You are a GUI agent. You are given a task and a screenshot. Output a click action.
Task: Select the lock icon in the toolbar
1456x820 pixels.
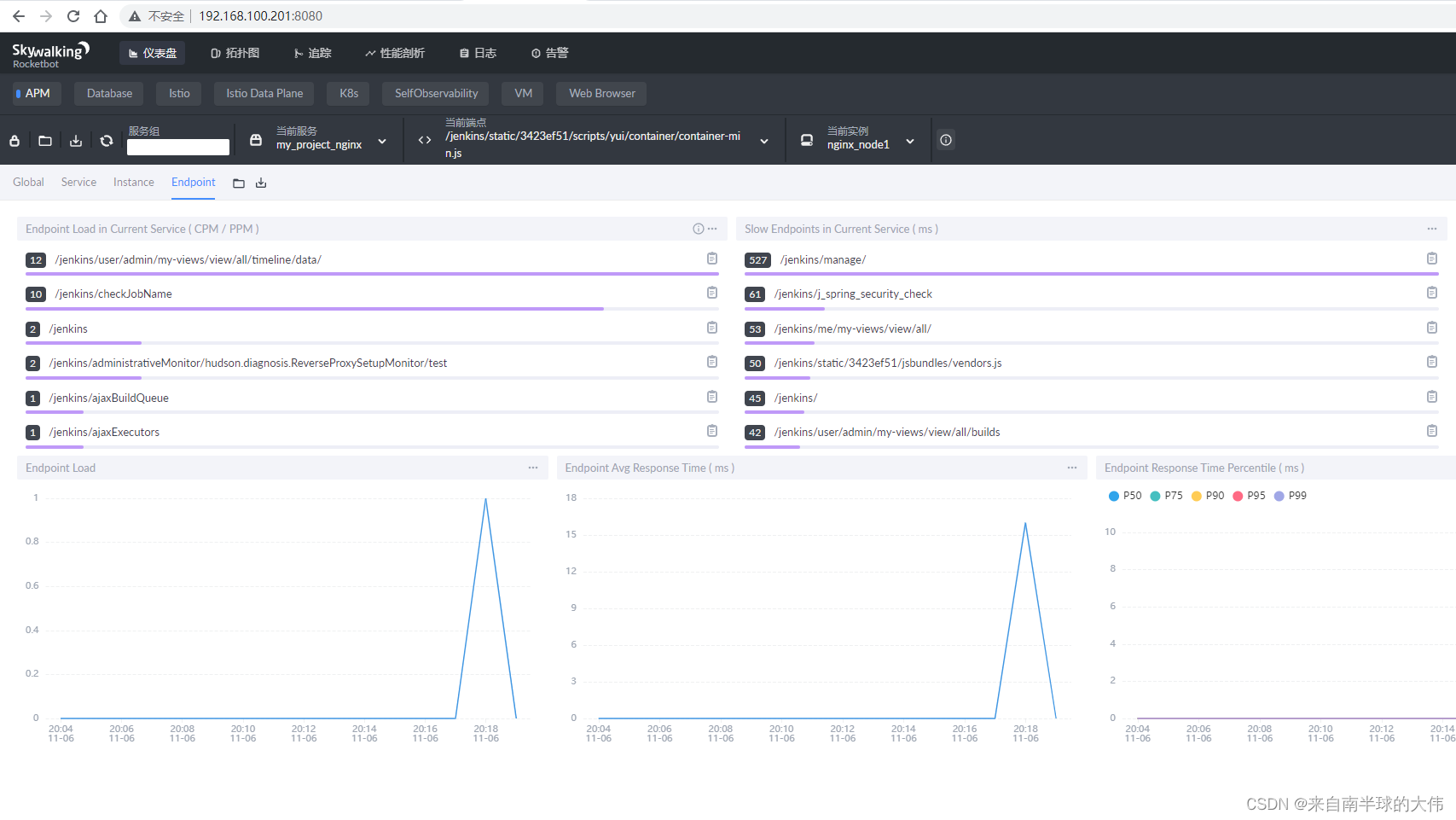point(15,140)
